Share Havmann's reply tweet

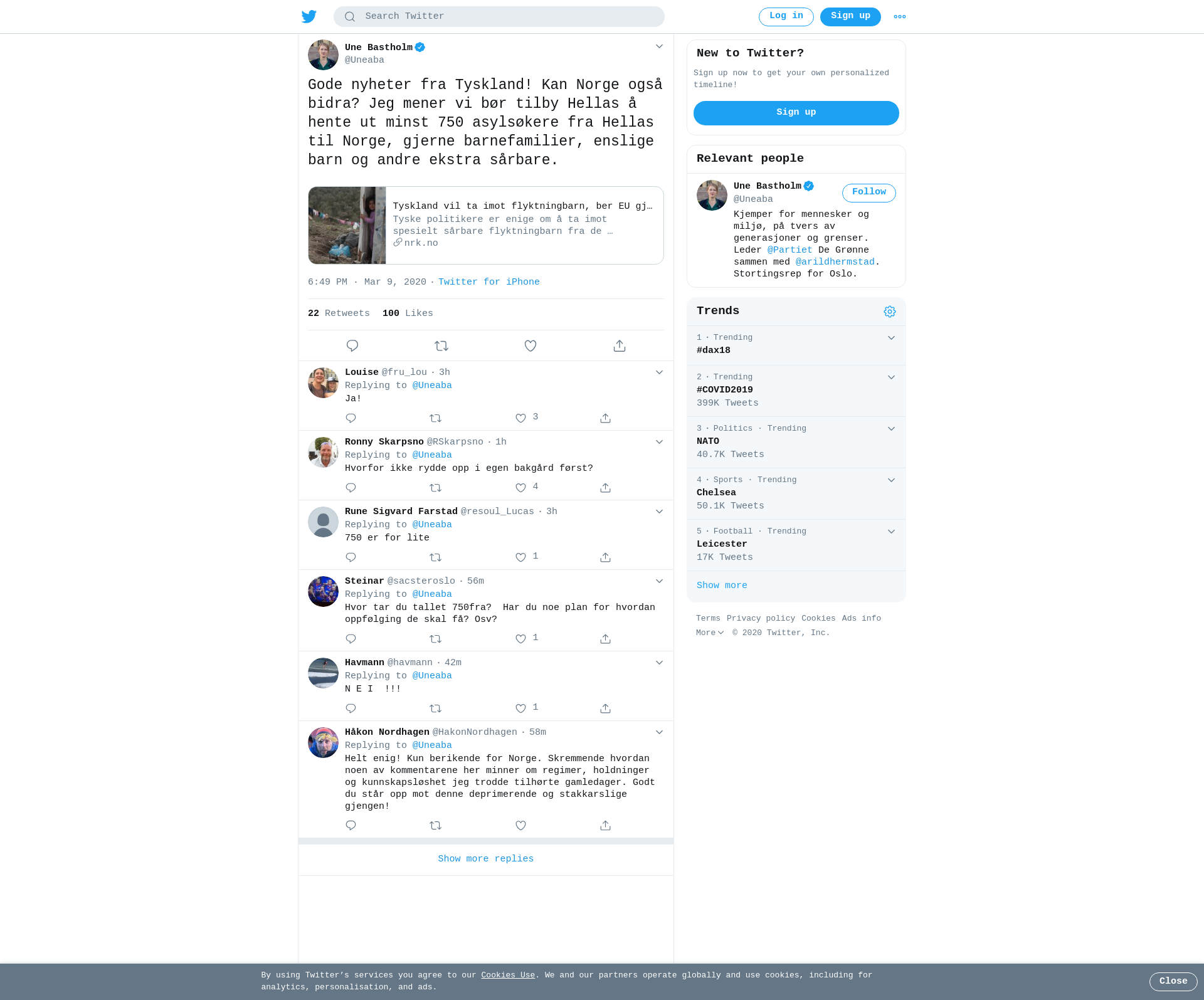click(x=605, y=708)
